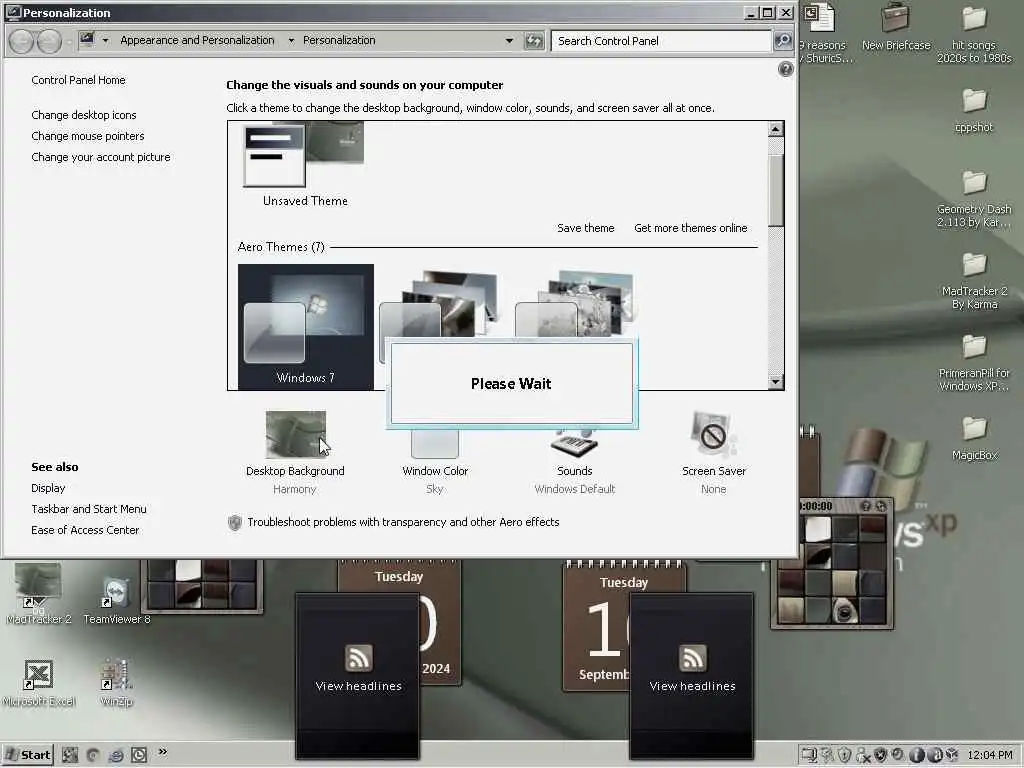Click the theme list scroll down arrow
Viewport: 1024px width, 768px height.
pos(775,381)
